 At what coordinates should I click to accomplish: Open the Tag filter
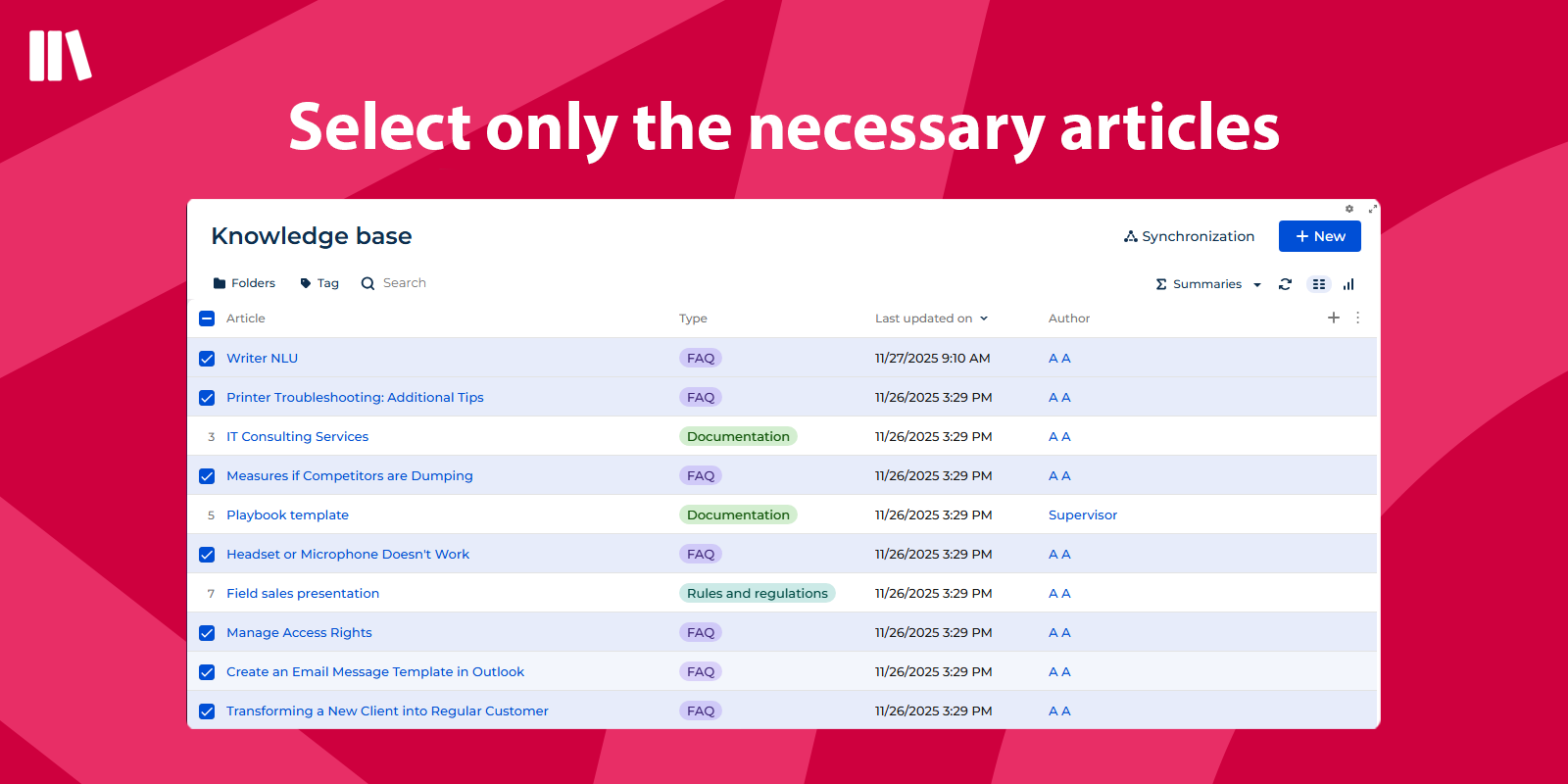tap(319, 283)
